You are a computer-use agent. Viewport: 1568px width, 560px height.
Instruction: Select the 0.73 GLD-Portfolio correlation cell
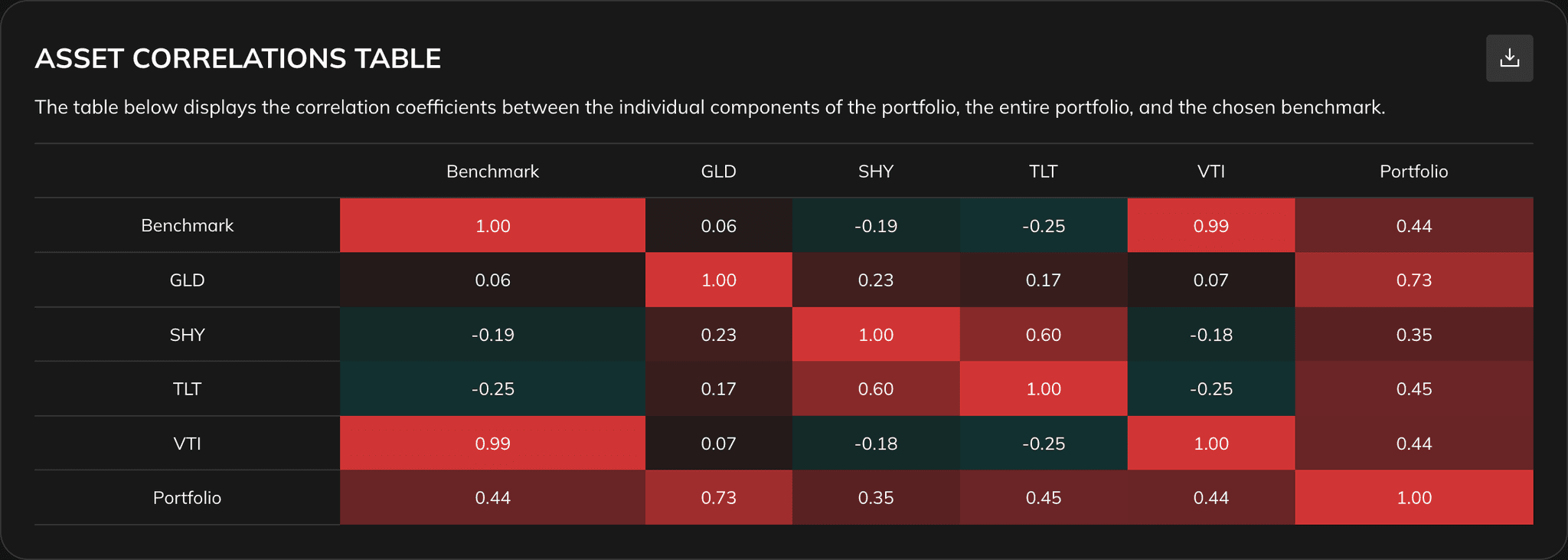(x=1413, y=280)
